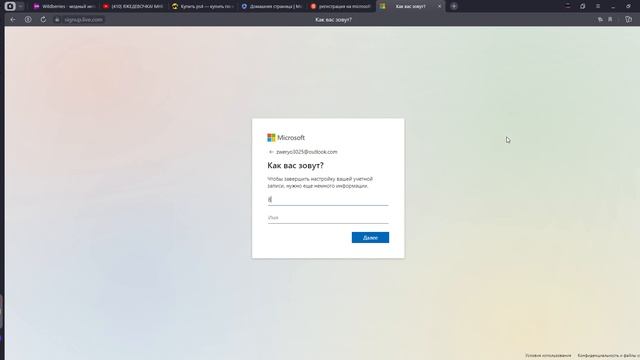The image size is (640, 360).
Task: Click the signup.live.com address text
Action: [83, 20]
